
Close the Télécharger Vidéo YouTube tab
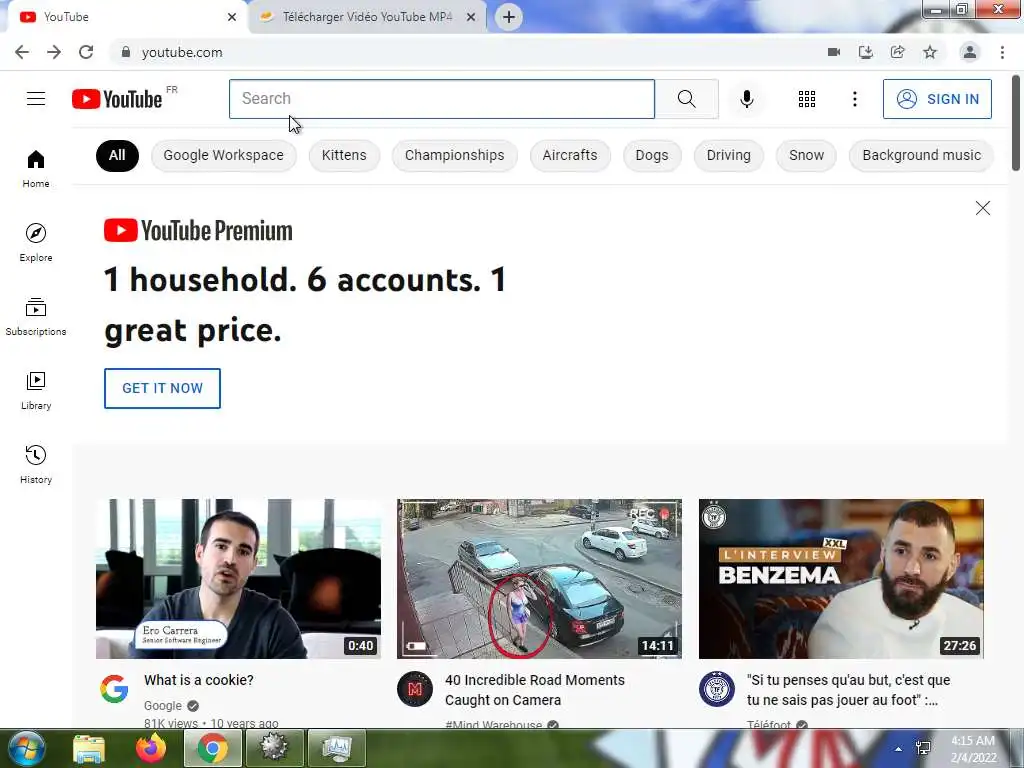[471, 17]
